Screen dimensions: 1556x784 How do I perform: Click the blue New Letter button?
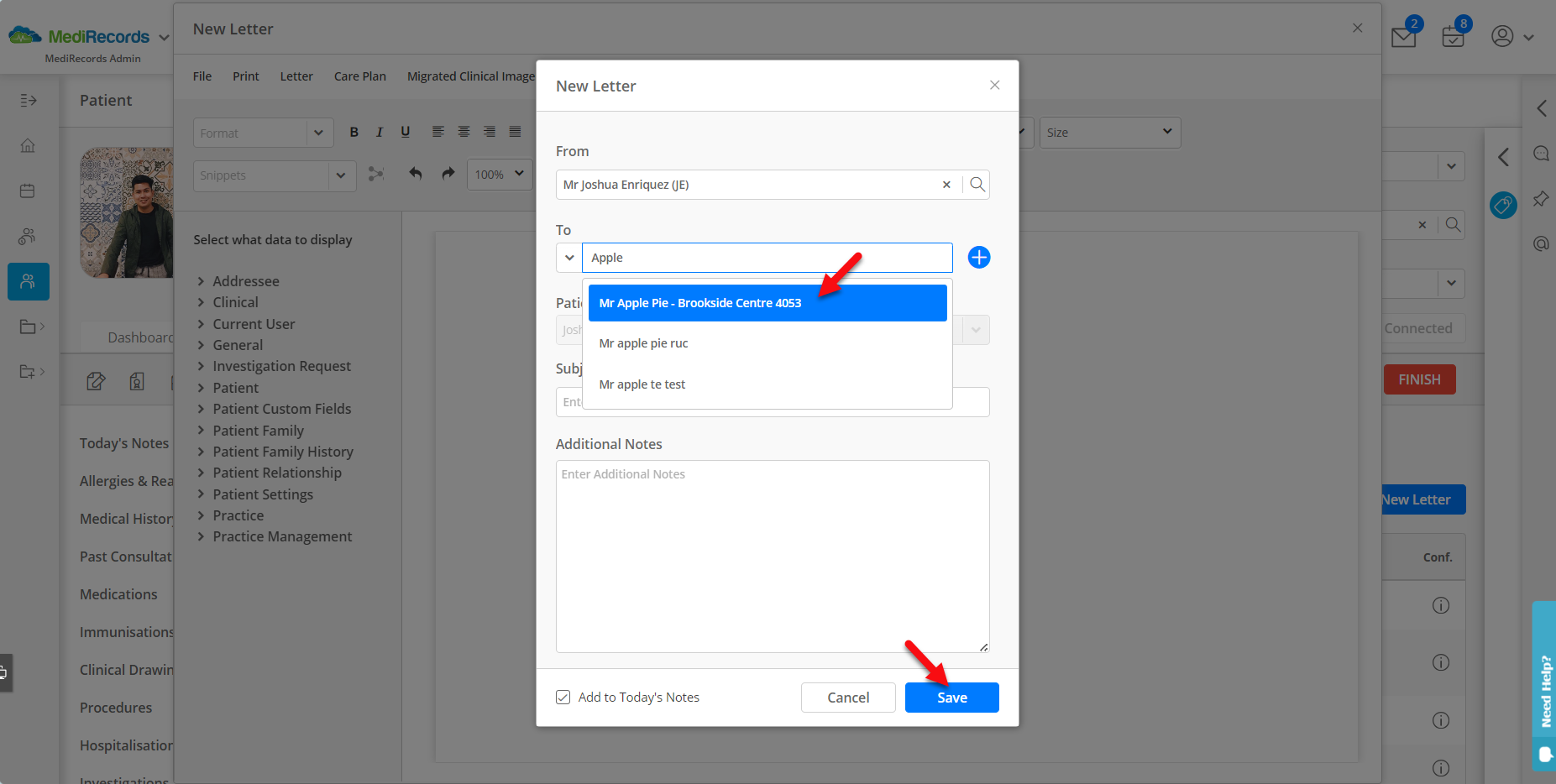[1422, 499]
